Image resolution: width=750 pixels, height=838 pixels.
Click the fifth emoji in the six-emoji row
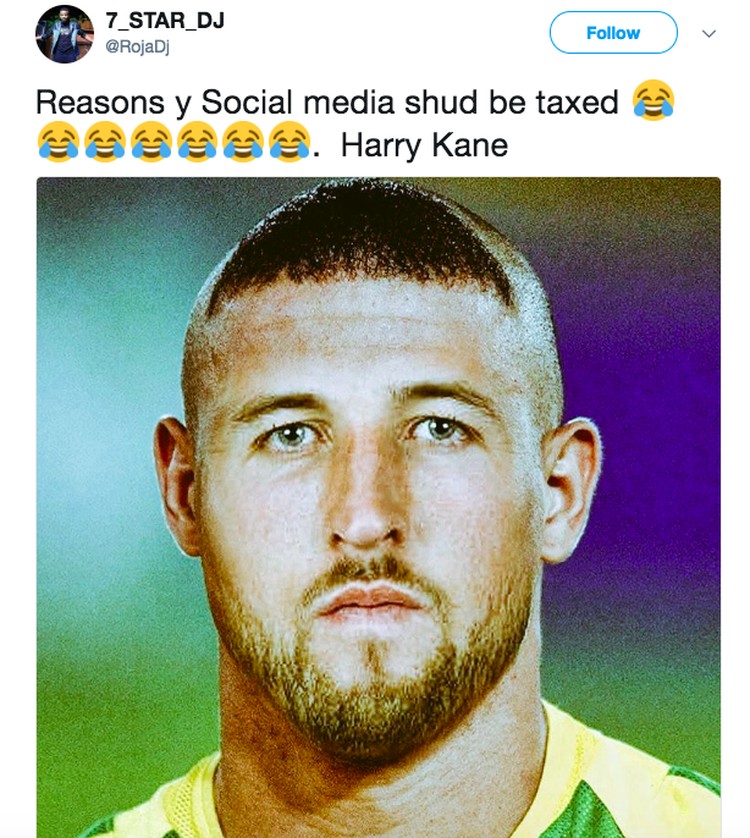tap(243, 142)
